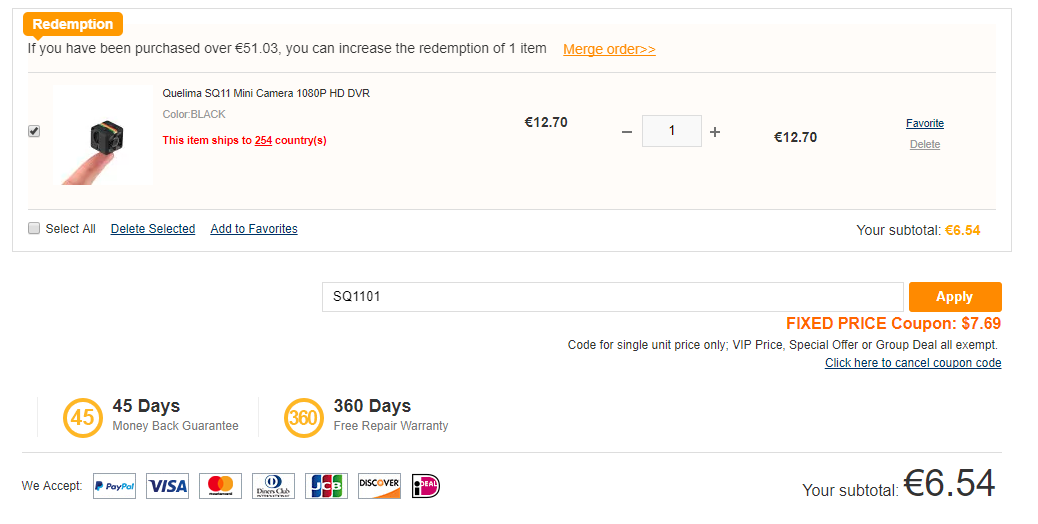Click the PayPal payment icon
1038x524 pixels.
point(115,486)
